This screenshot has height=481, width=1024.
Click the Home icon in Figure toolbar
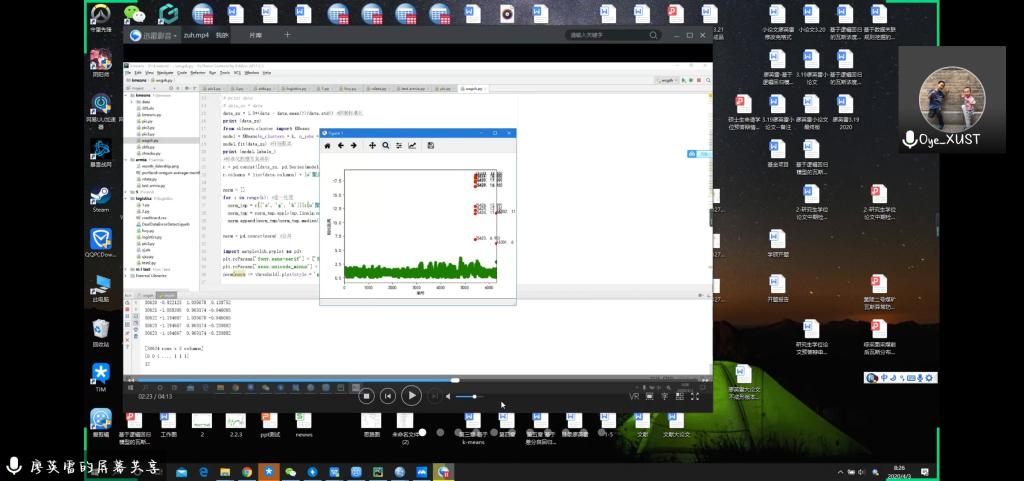327,146
